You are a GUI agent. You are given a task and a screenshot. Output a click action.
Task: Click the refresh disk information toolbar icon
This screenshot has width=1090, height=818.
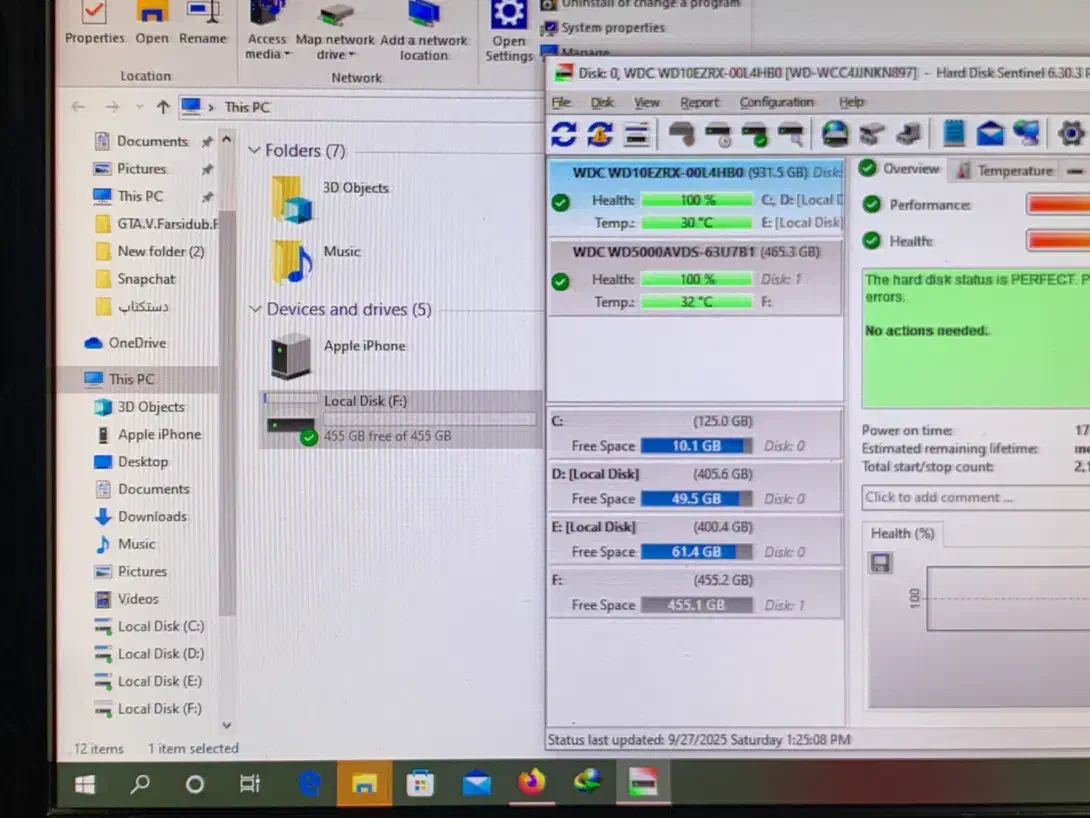click(x=564, y=133)
